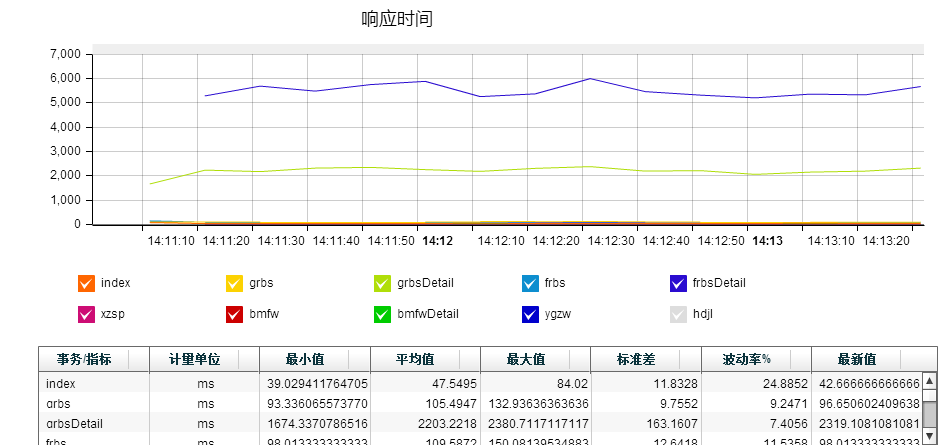Click the 平均值 column header

click(425, 360)
